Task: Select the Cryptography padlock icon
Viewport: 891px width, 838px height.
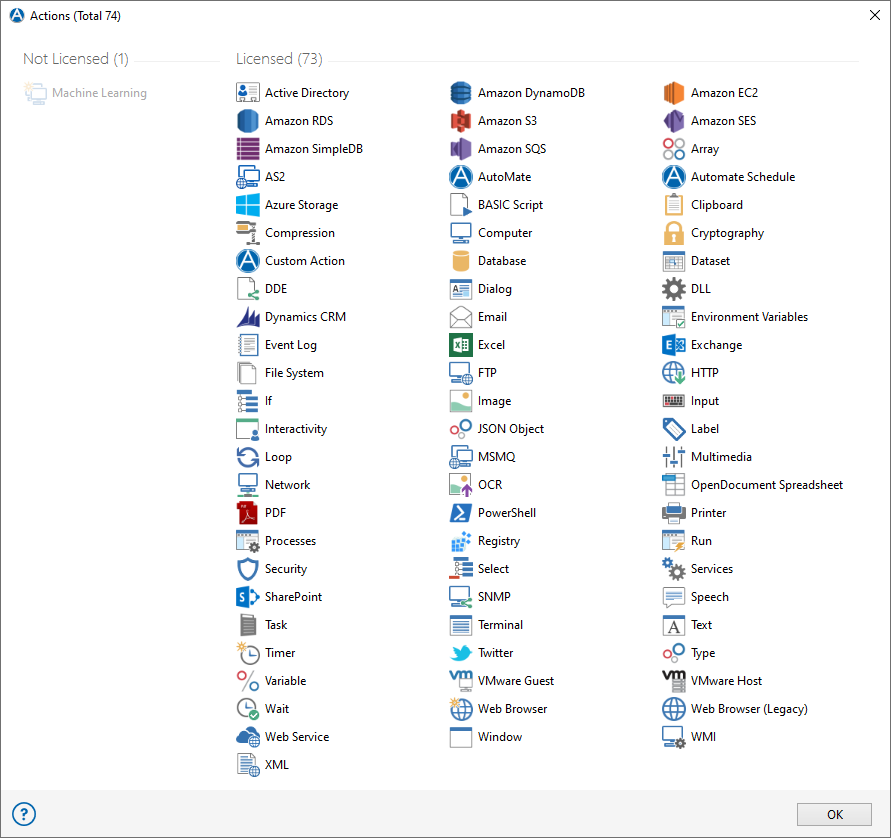Action: click(674, 232)
